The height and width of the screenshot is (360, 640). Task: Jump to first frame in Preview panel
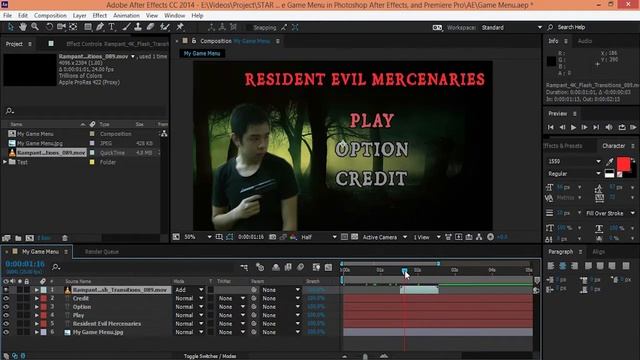551,127
